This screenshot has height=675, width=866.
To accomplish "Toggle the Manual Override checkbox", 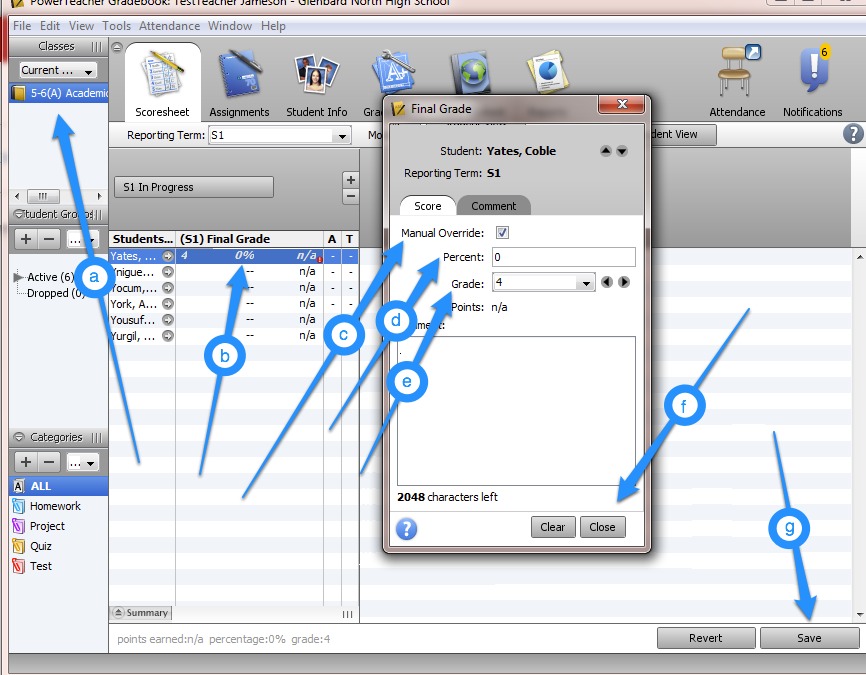I will [503, 233].
